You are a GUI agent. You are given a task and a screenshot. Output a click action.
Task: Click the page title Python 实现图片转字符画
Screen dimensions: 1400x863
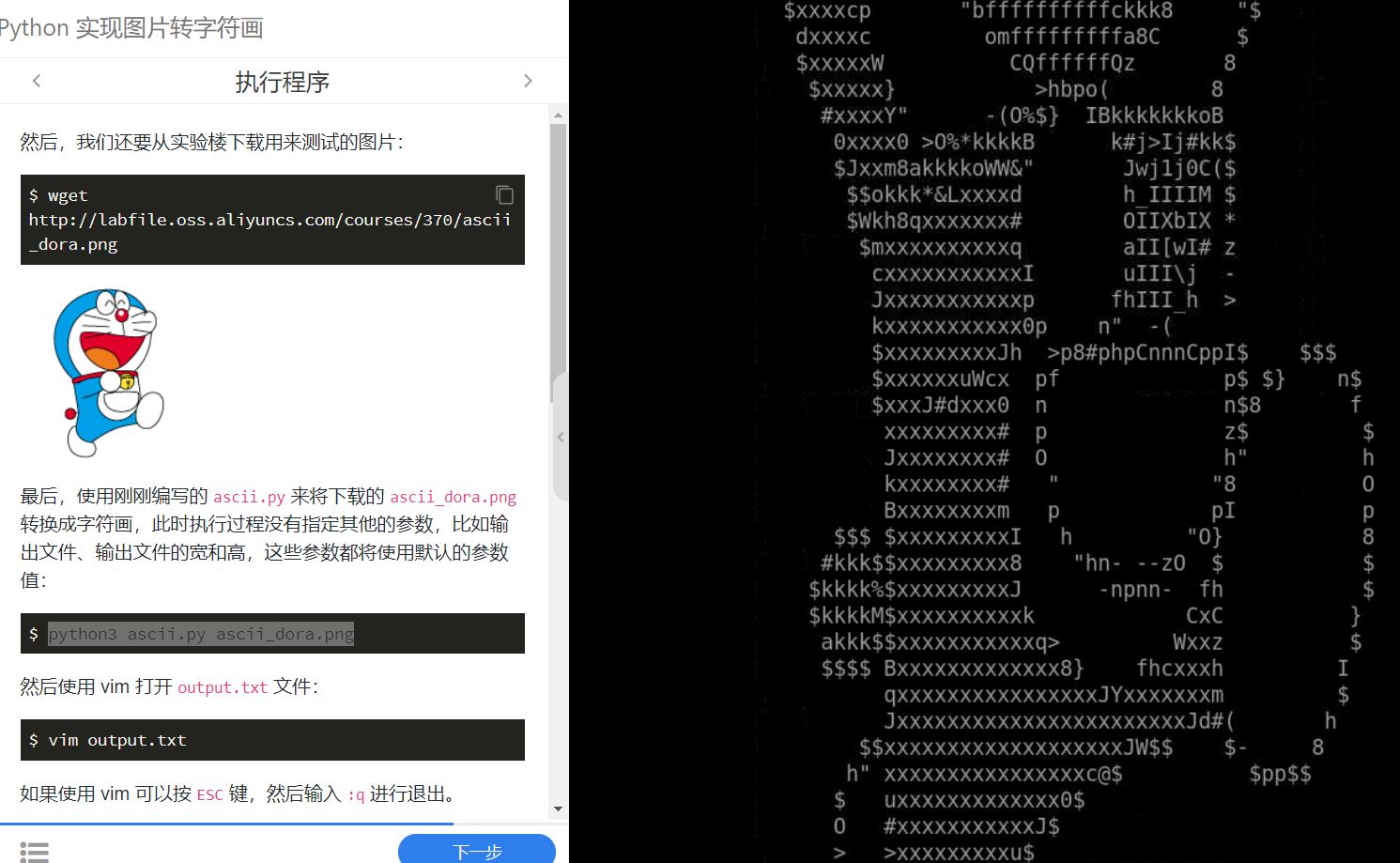coord(131,28)
